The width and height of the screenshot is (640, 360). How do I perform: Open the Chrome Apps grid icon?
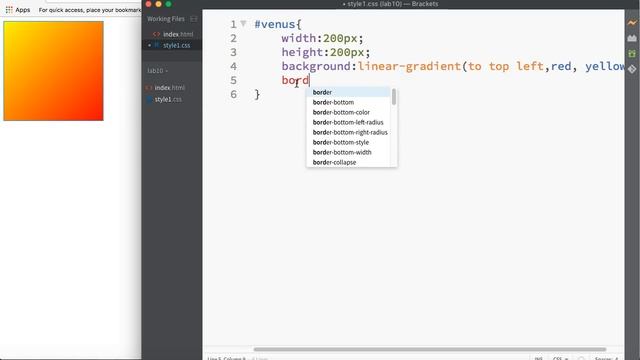coord(9,9)
